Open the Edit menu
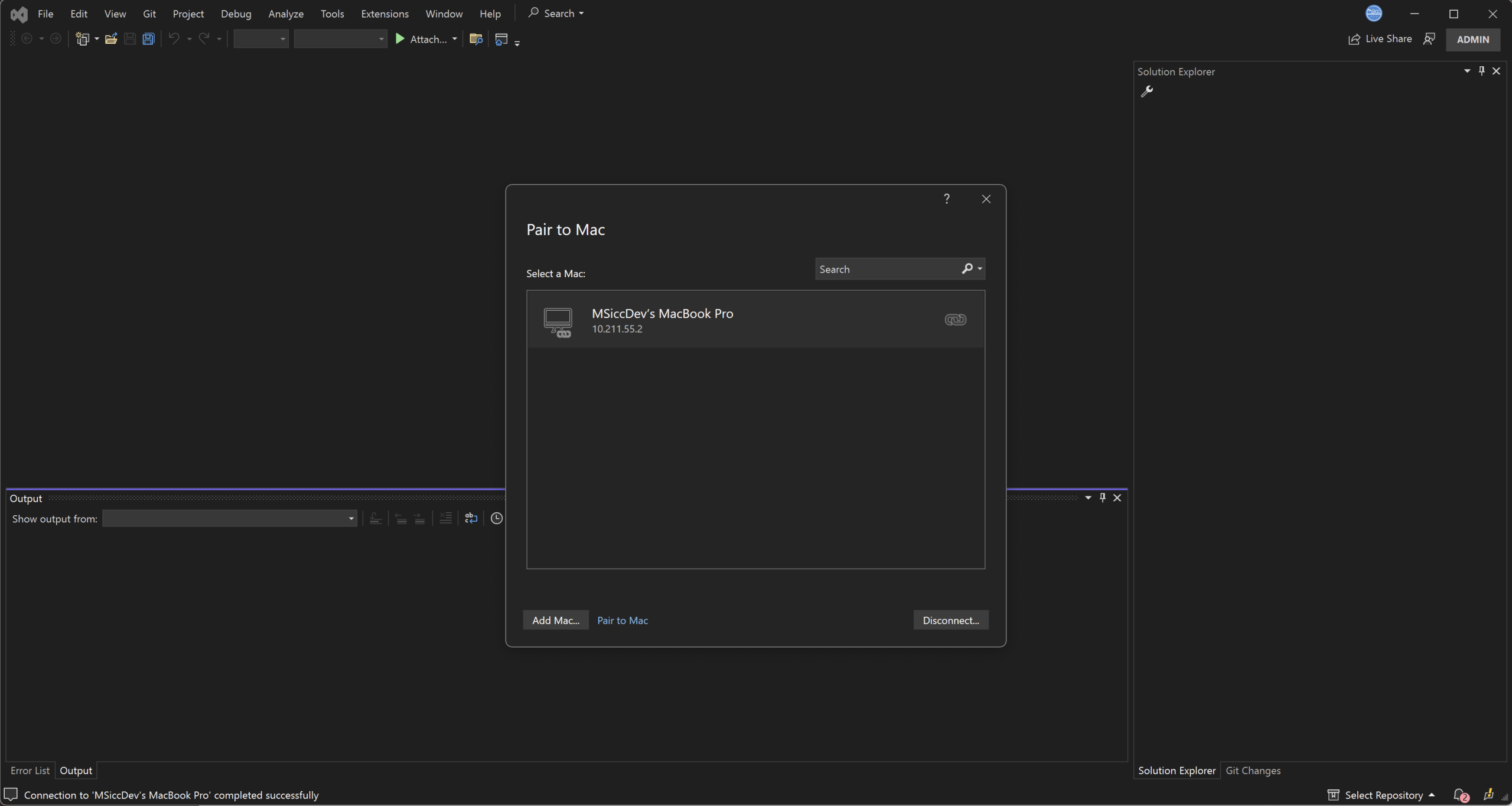This screenshot has height=806, width=1512. (79, 14)
